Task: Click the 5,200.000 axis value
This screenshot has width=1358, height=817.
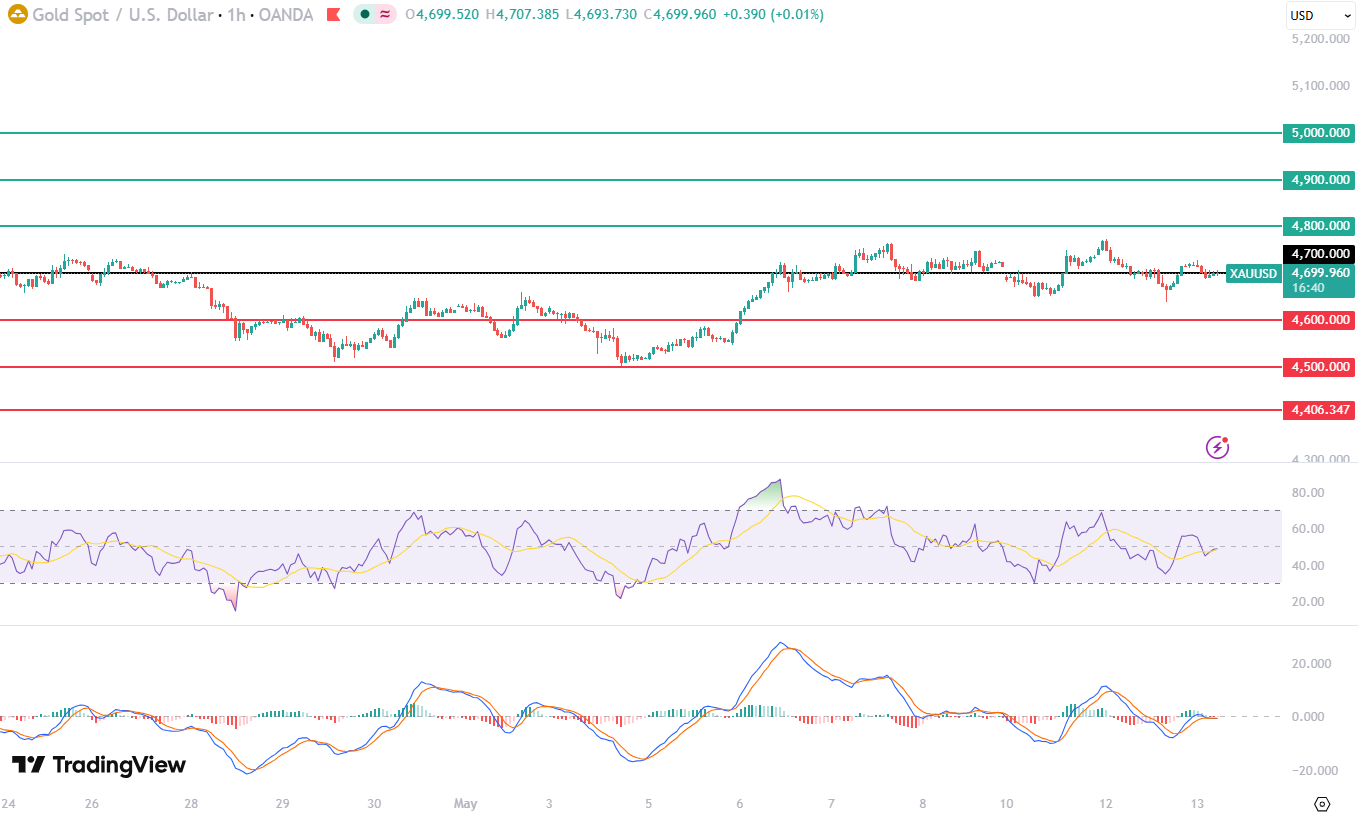Action: [x=1321, y=39]
